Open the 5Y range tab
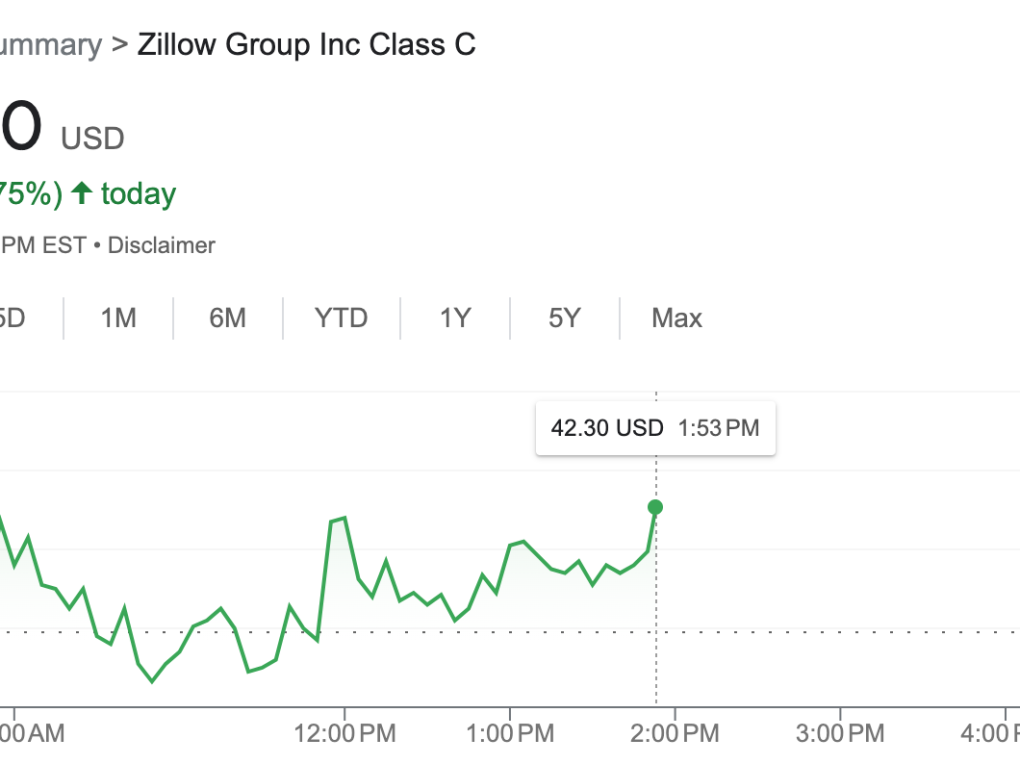This screenshot has height=764, width=1020. click(x=564, y=318)
